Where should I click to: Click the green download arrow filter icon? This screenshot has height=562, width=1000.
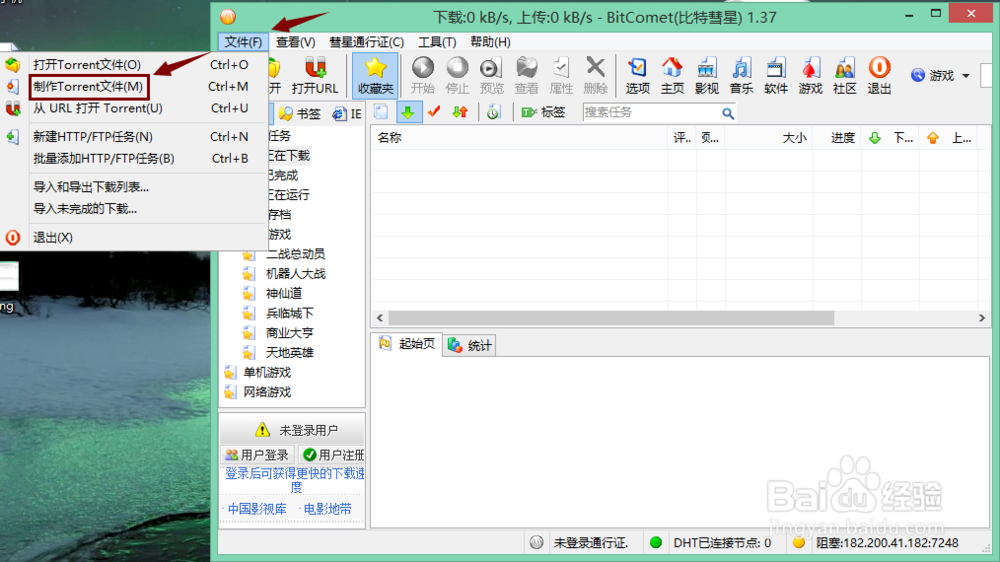pyautogui.click(x=408, y=113)
